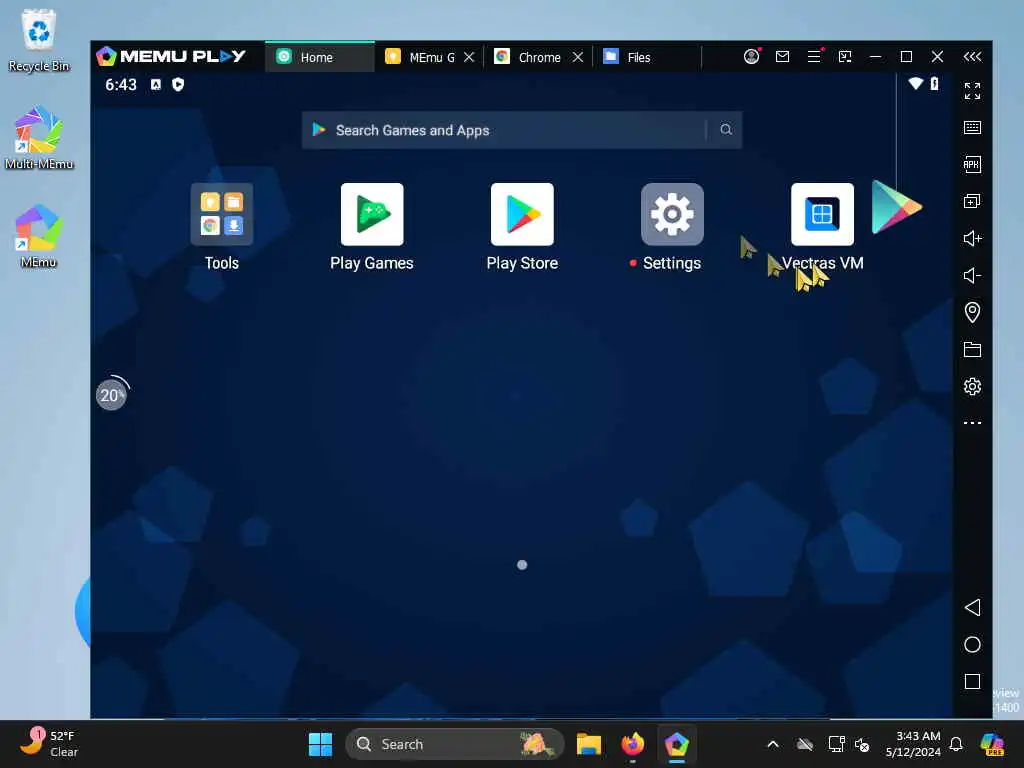The height and width of the screenshot is (768, 1024).
Task: Open the keyboard mapping icon
Action: (x=972, y=127)
